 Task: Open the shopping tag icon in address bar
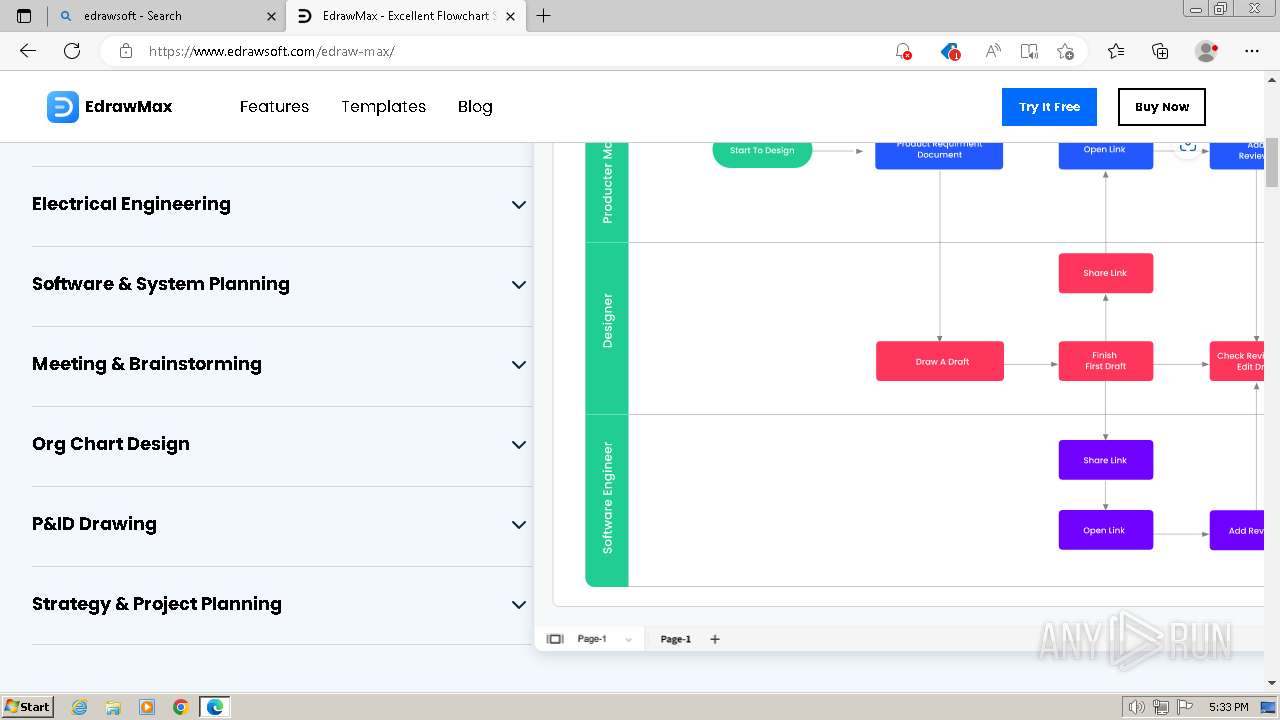click(x=950, y=51)
